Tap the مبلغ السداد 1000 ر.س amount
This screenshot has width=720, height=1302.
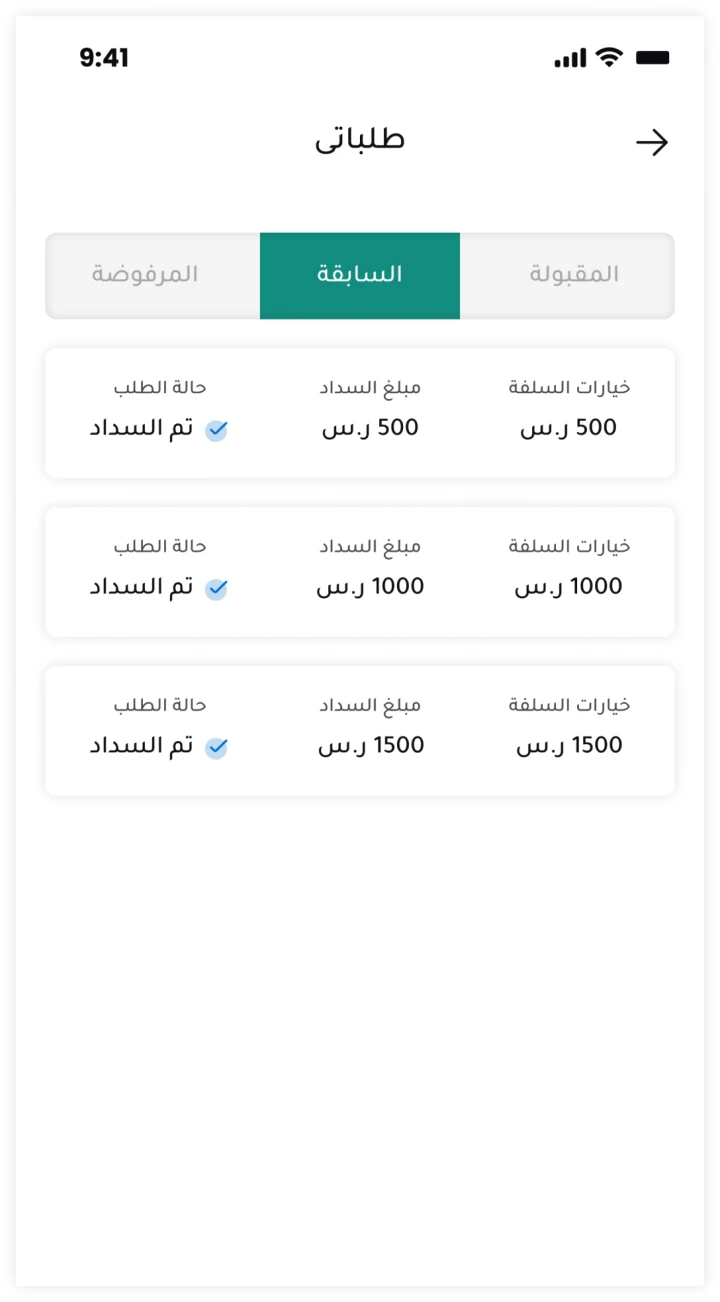click(370, 587)
